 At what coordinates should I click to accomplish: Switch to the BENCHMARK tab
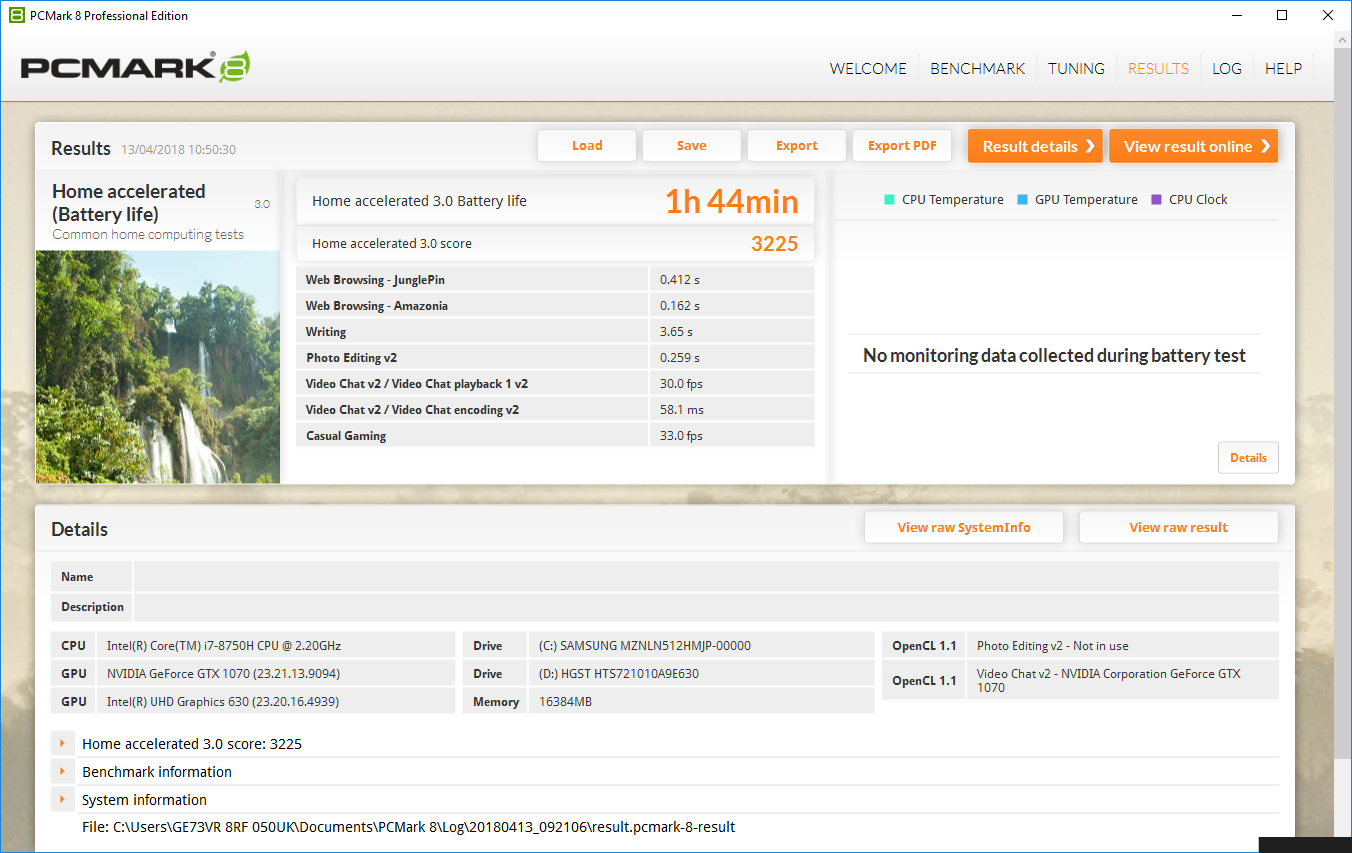click(x=977, y=69)
